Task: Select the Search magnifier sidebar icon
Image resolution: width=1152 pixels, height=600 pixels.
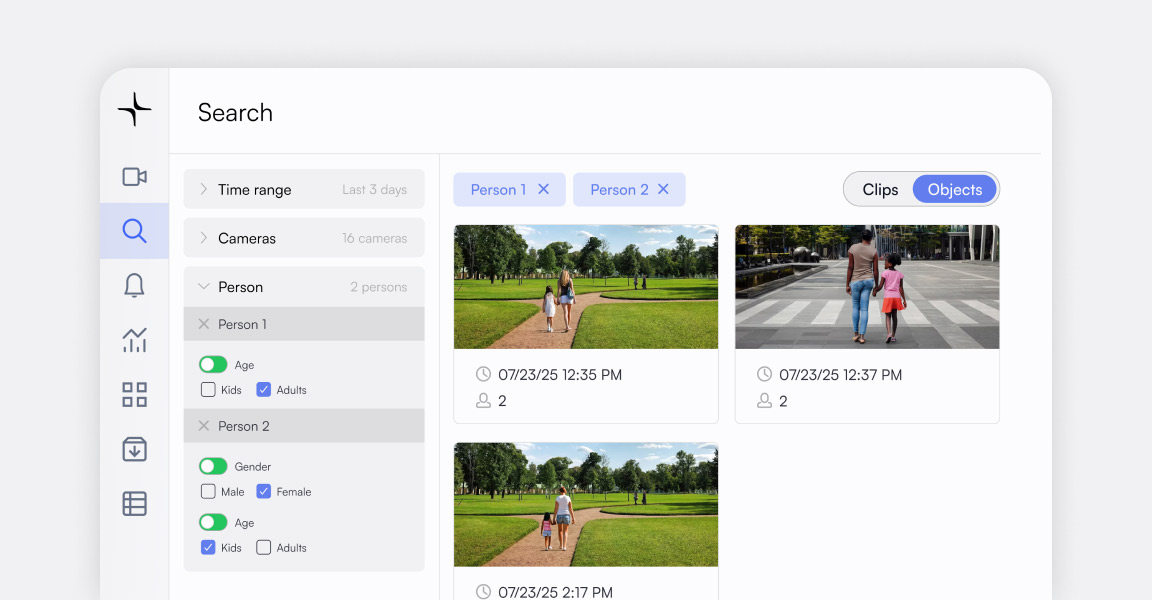Action: 134,231
